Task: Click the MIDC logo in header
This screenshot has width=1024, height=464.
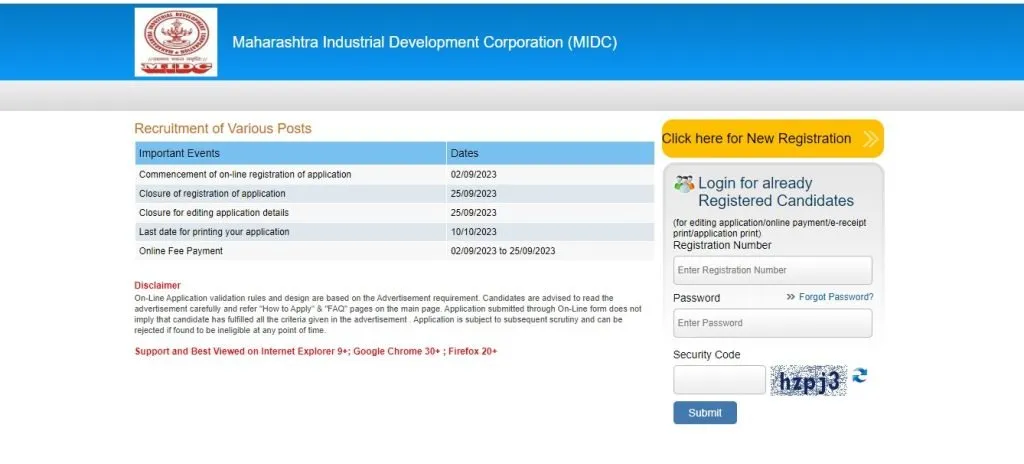Action: (176, 42)
